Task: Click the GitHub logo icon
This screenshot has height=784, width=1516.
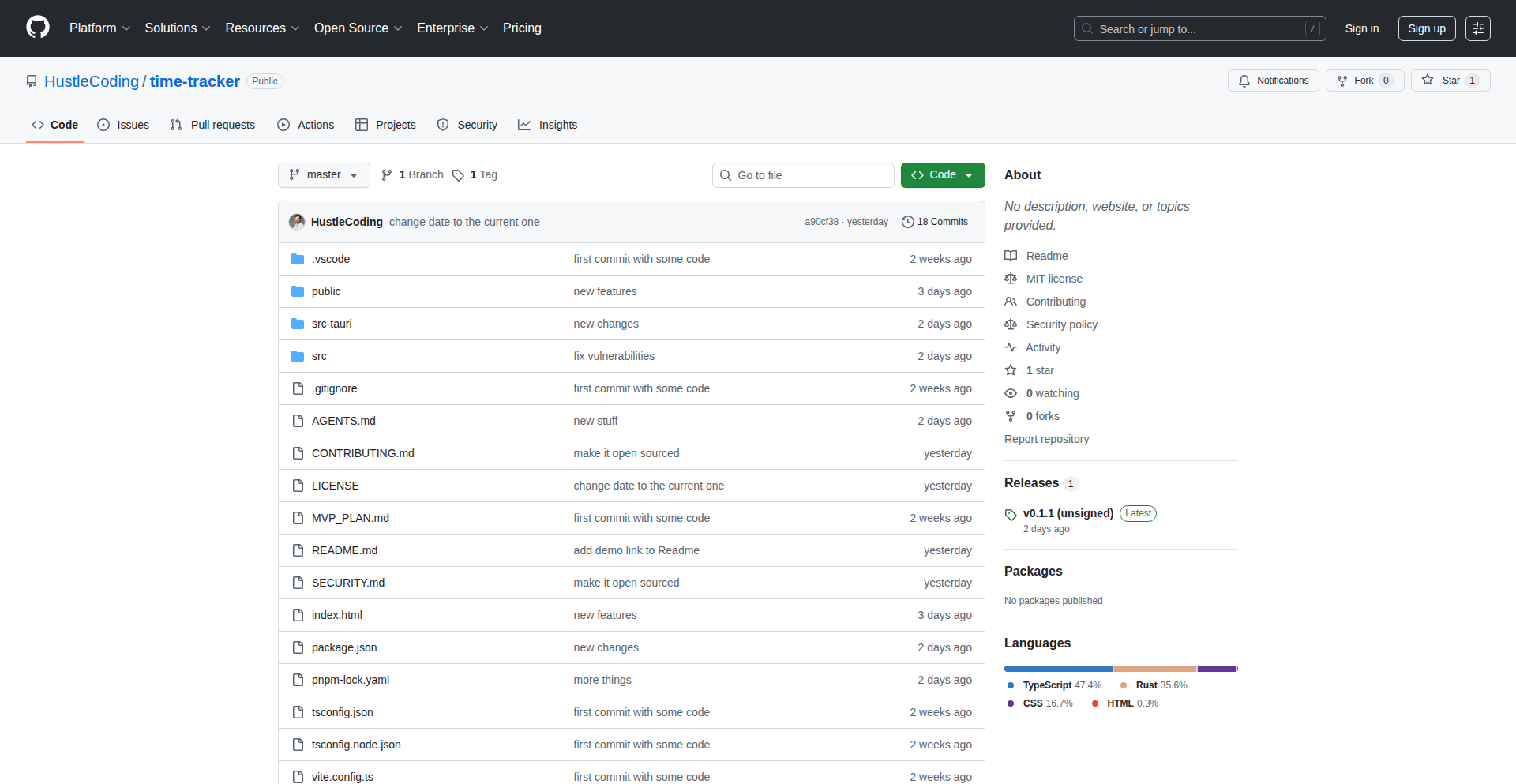Action: point(38,28)
